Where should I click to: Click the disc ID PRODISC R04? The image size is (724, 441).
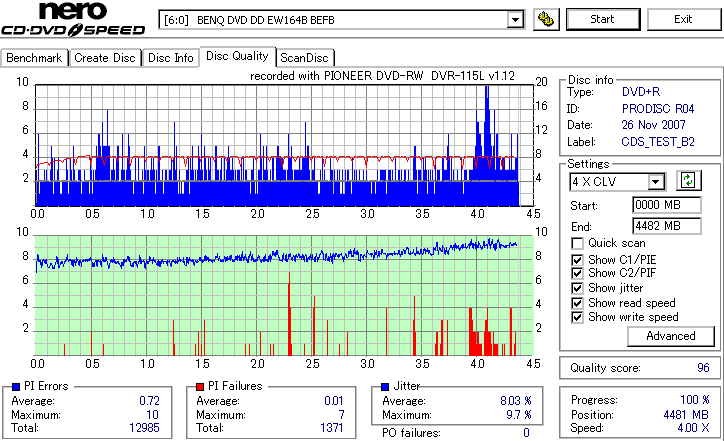(658, 109)
